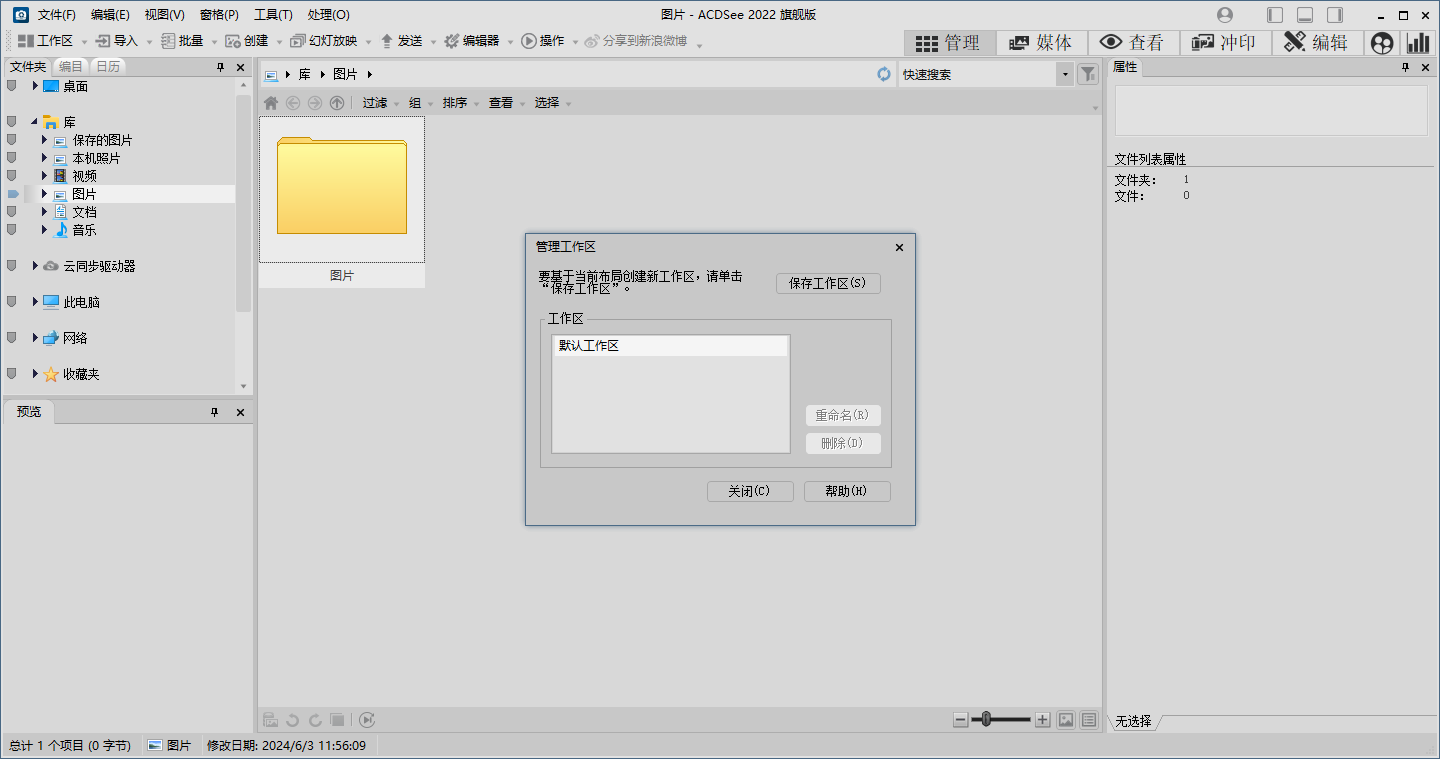The image size is (1440, 759).
Task: Switch to 查看 mode
Action: (1133, 43)
